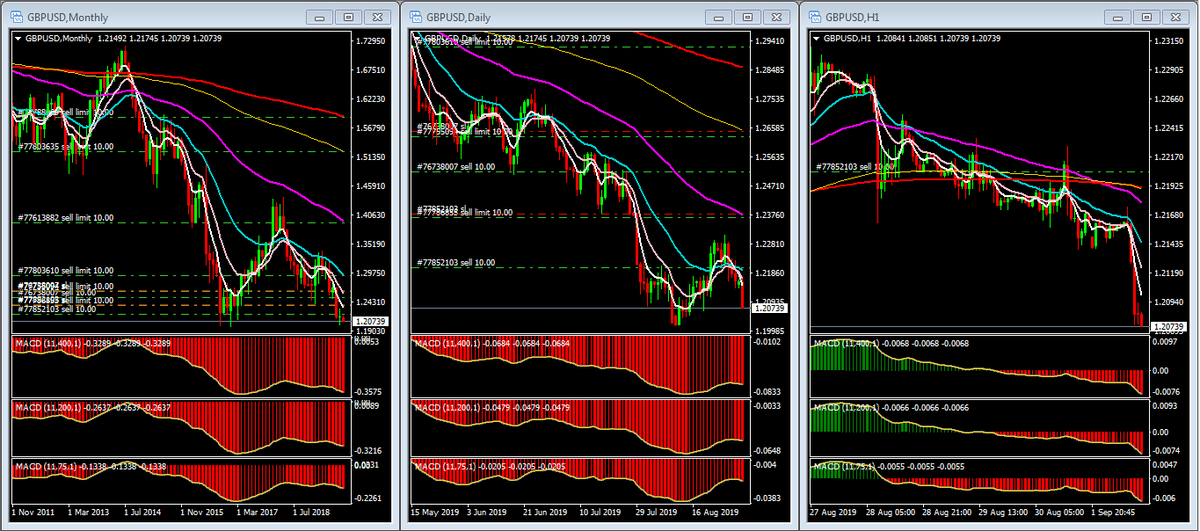The width and height of the screenshot is (1200, 531).
Task: Maximize the GBPUSD,Daily chart window
Action: tap(747, 17)
